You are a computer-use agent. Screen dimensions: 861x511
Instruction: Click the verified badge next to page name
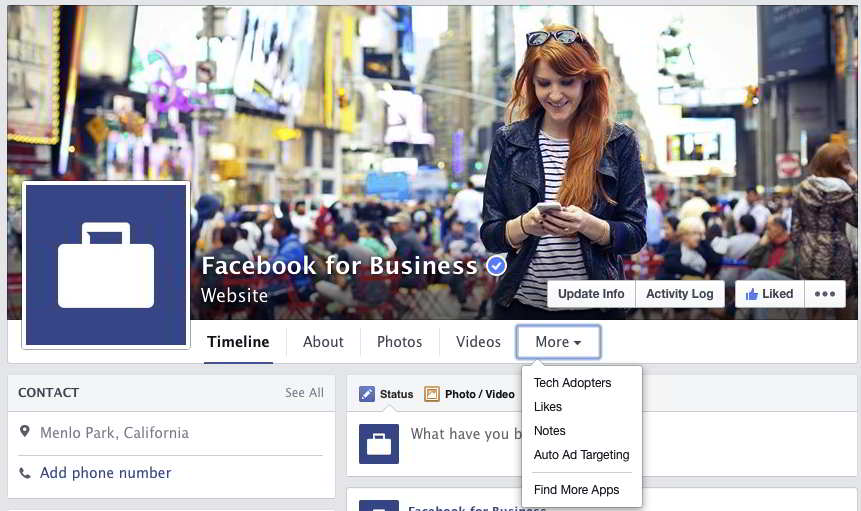coord(496,266)
